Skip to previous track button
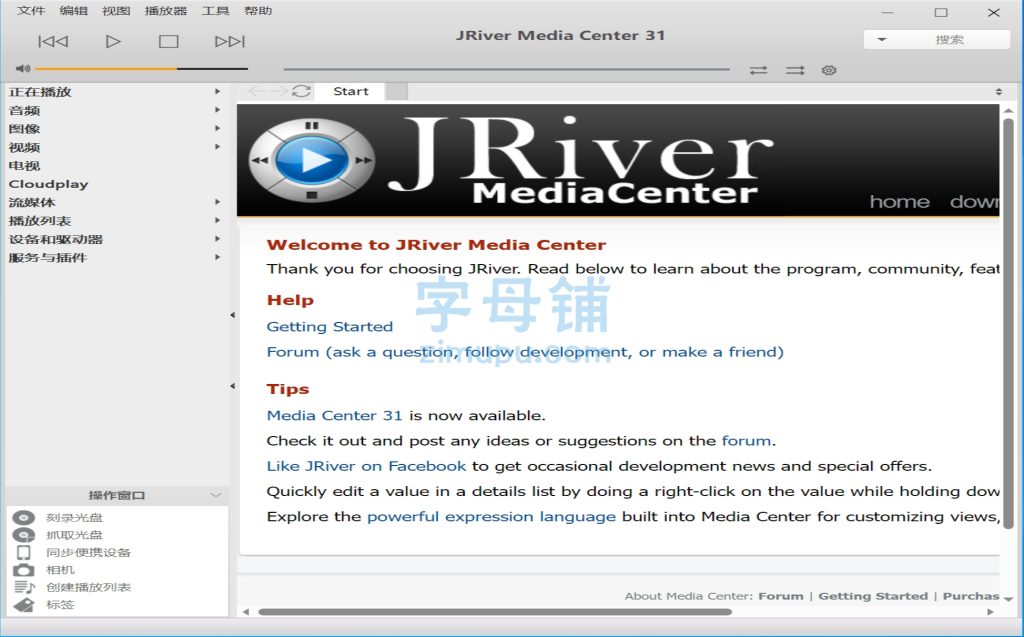Screen dimensions: 1024x637 click(x=53, y=41)
